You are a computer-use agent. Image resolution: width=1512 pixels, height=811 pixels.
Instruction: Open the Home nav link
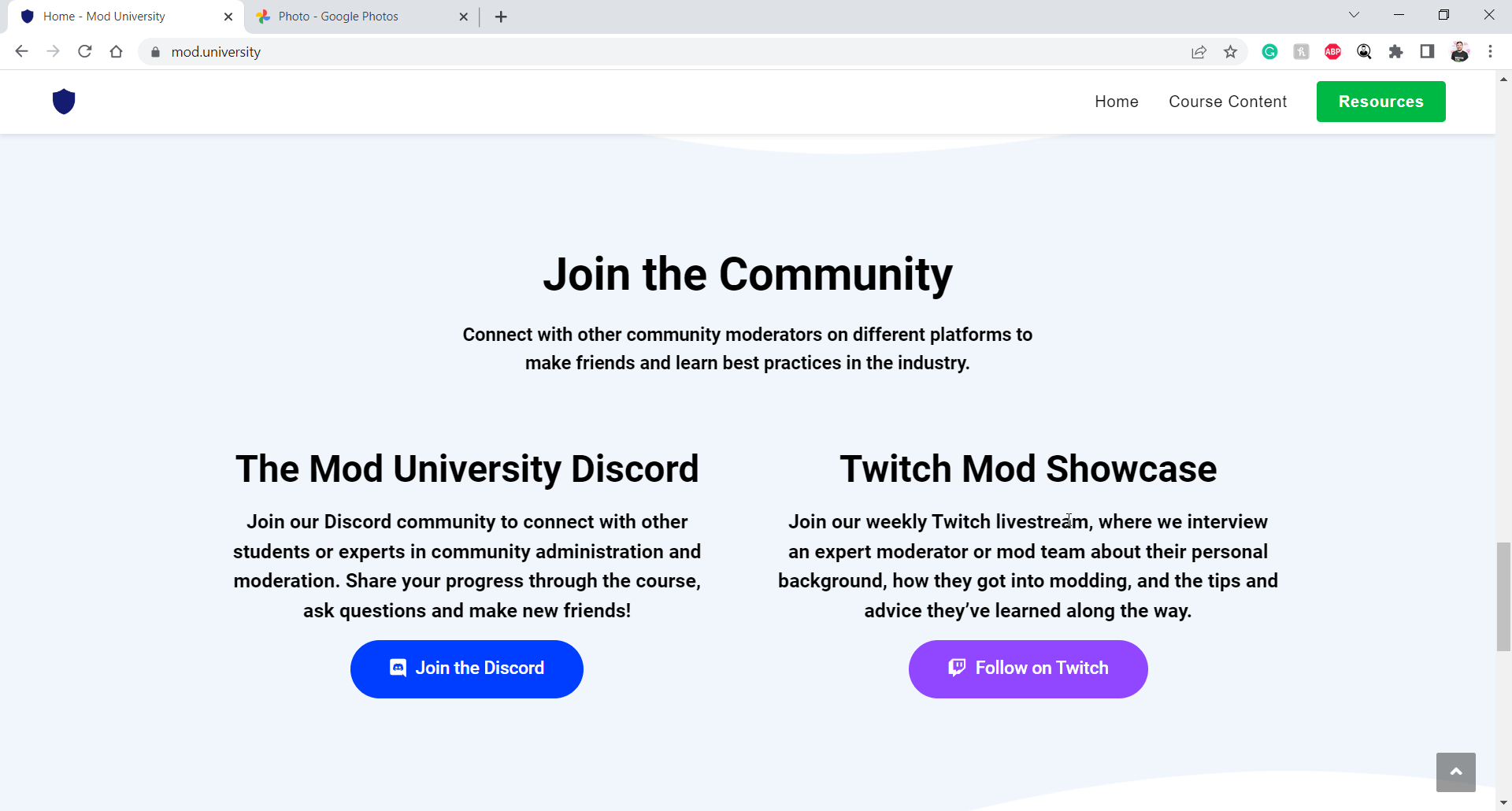1117,102
